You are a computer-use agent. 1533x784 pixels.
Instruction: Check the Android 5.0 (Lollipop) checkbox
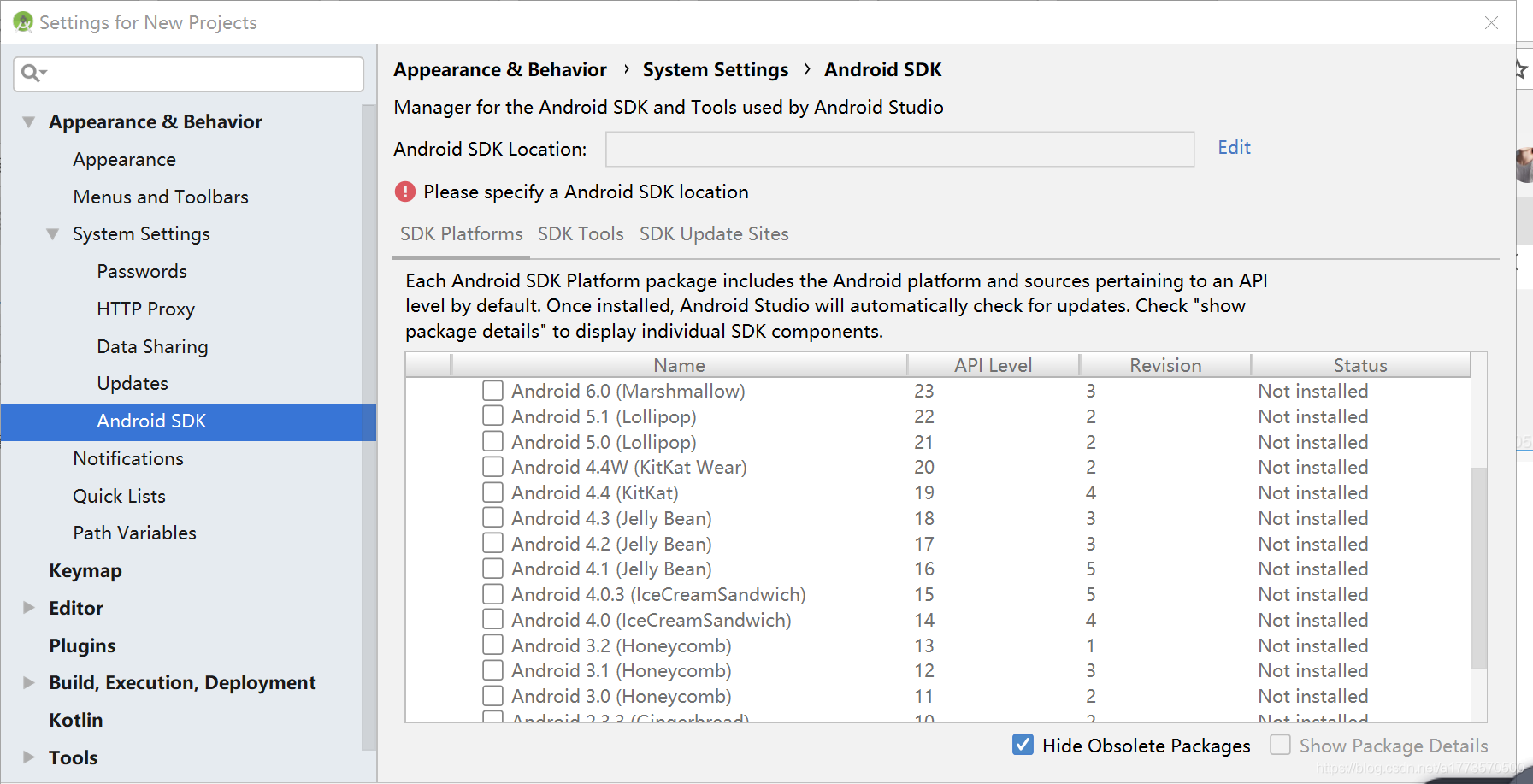click(x=492, y=441)
